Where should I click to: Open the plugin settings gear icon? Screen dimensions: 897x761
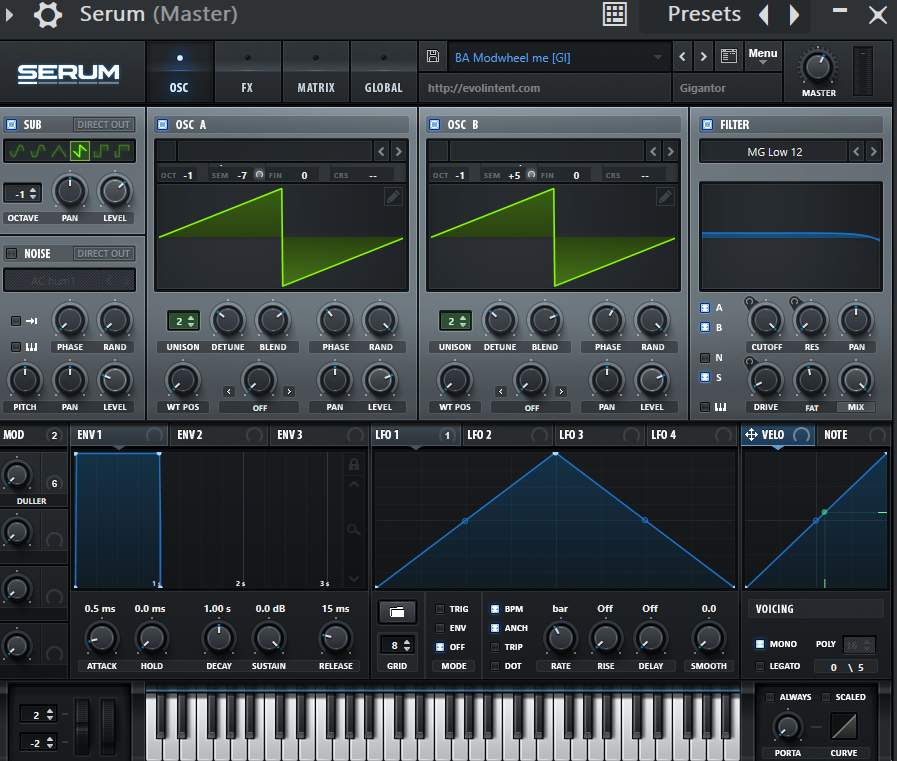tap(48, 14)
